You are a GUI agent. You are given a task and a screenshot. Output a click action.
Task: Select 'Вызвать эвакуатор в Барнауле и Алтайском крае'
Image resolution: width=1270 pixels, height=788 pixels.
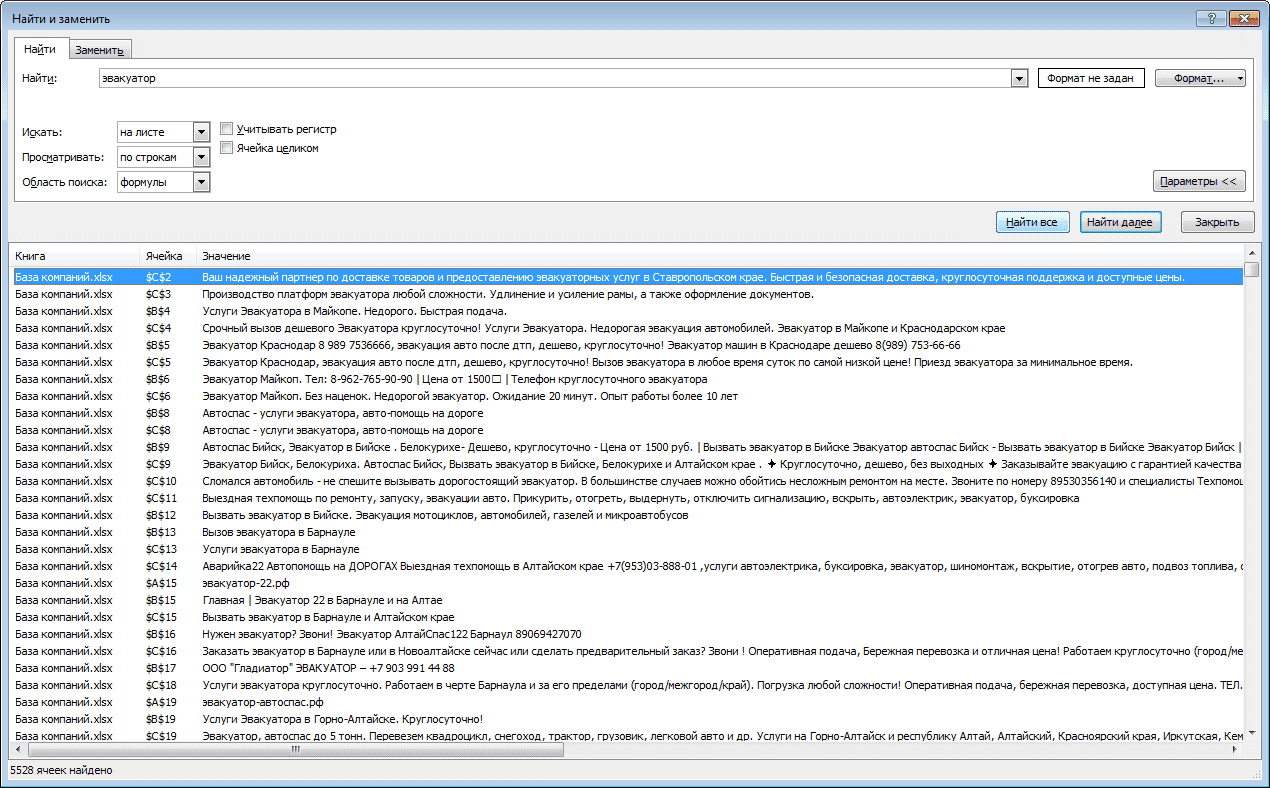[x=627, y=617]
